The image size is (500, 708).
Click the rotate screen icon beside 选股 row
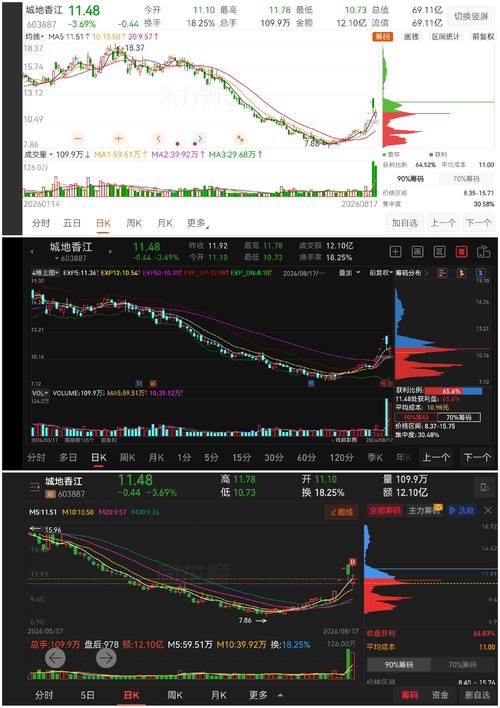pos(484,487)
